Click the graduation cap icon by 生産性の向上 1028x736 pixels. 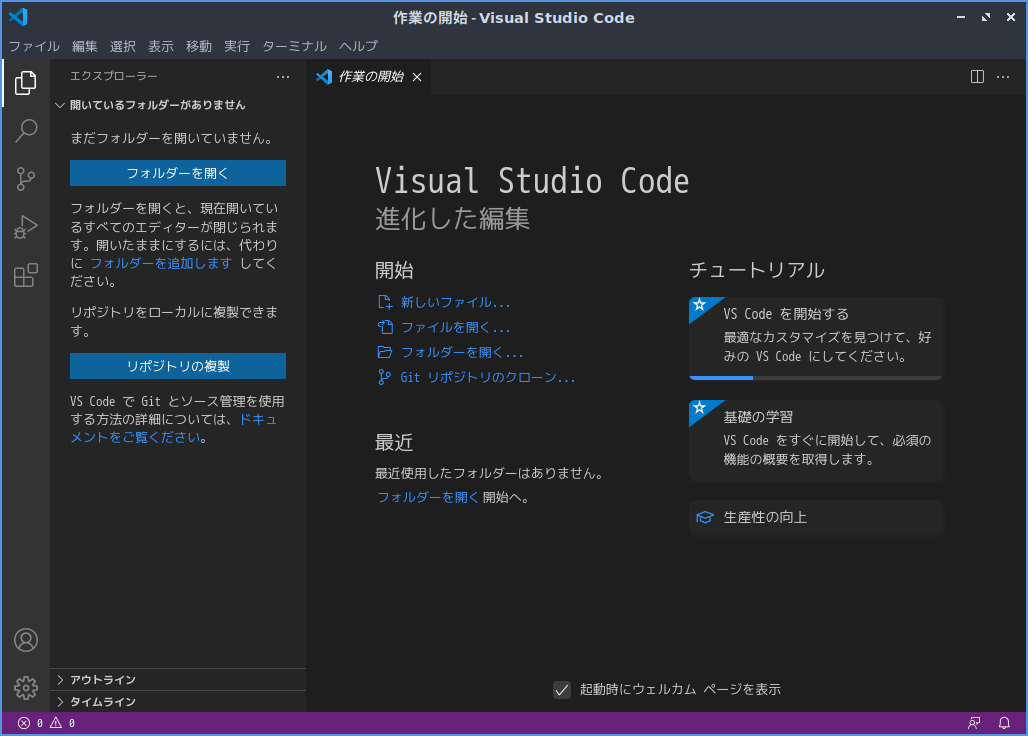coord(705,517)
